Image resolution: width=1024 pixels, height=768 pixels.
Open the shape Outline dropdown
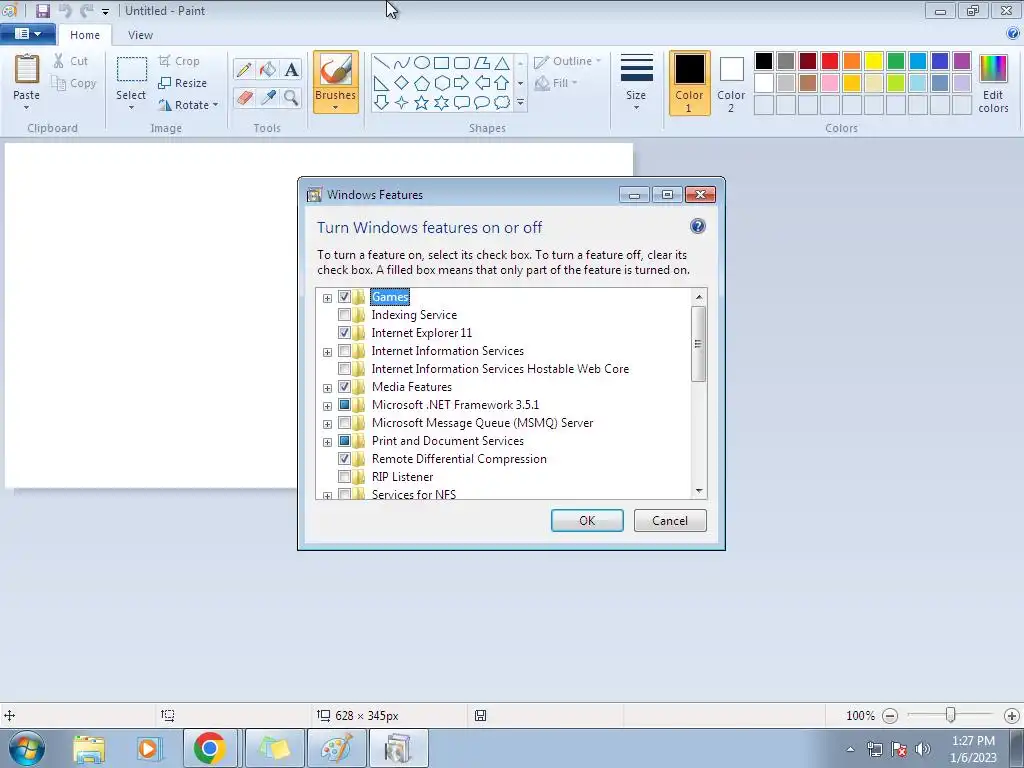567,61
